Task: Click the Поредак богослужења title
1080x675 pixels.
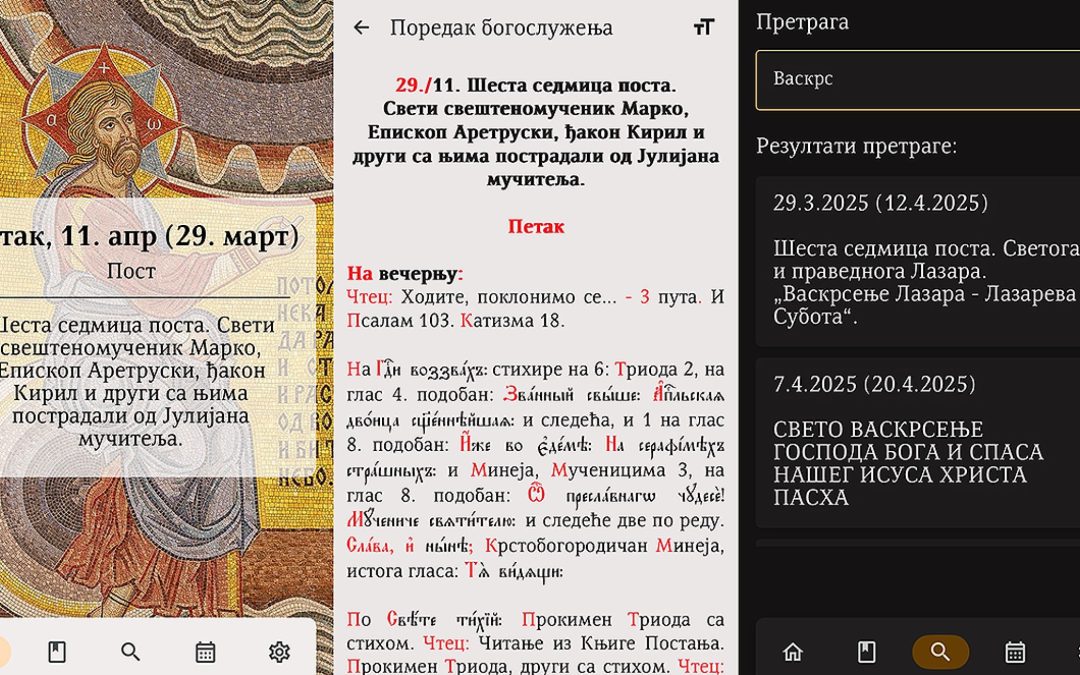Action: point(501,28)
